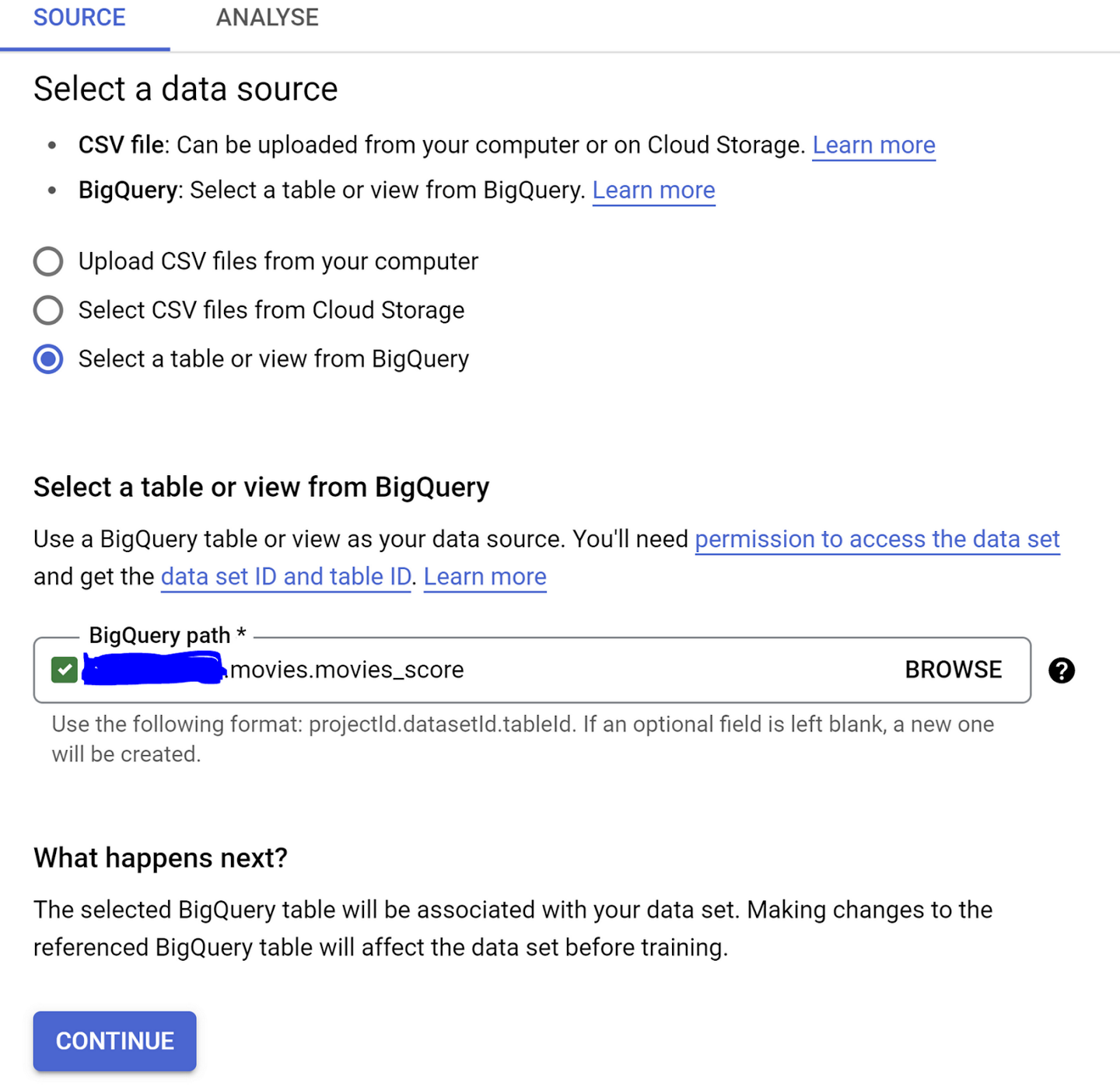Select the movies.movies_score path text
Screen dimensions: 1120x1090
(346, 669)
